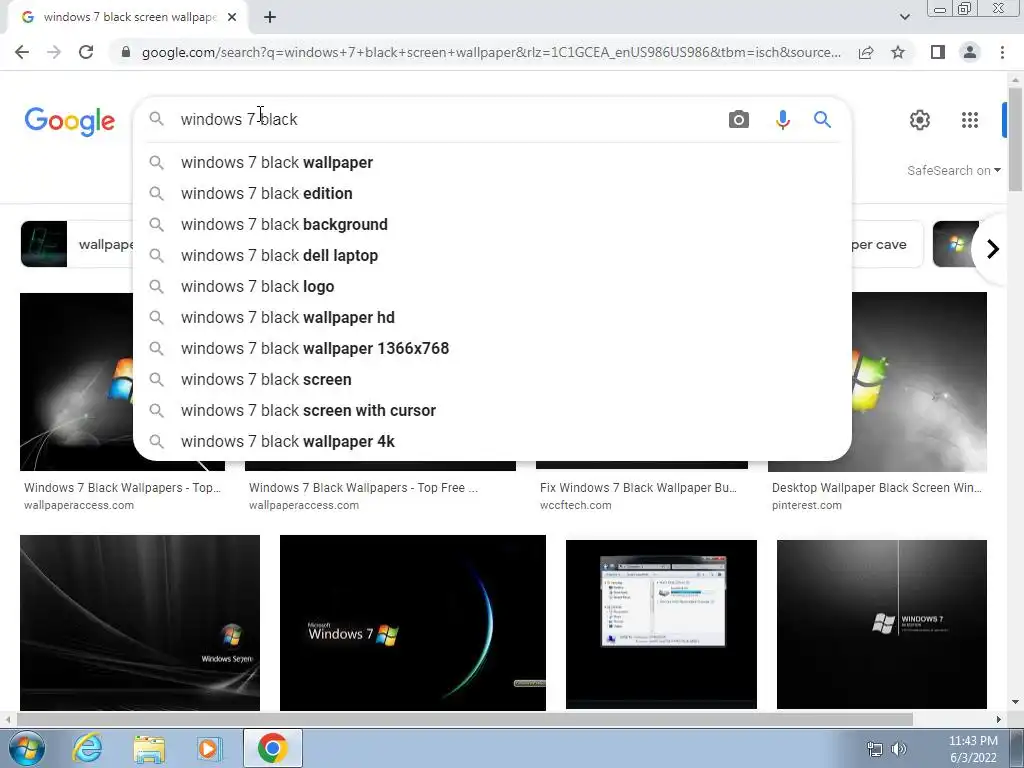1024x768 pixels.
Task: Reload the current page
Action: point(86,52)
